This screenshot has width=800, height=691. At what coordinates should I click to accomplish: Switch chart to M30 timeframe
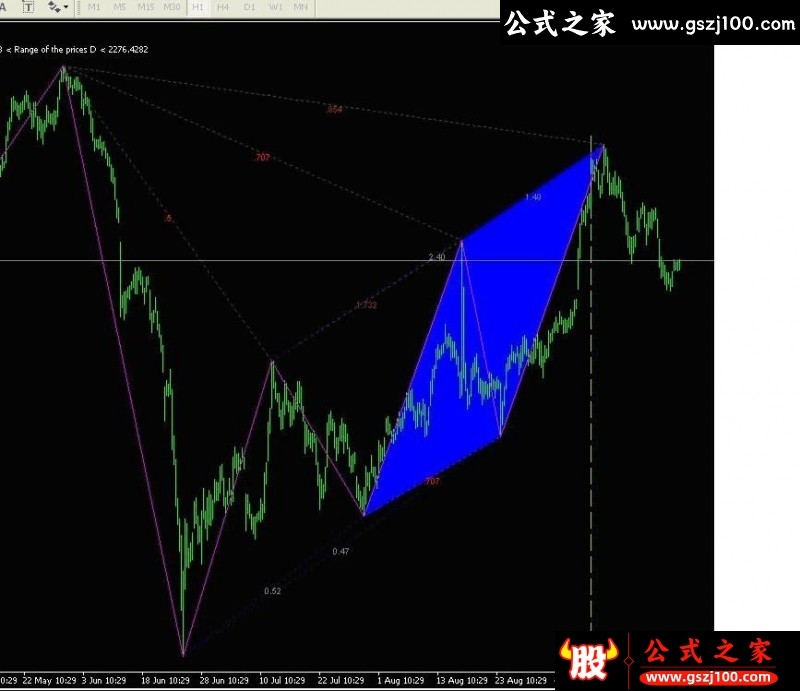pyautogui.click(x=172, y=7)
